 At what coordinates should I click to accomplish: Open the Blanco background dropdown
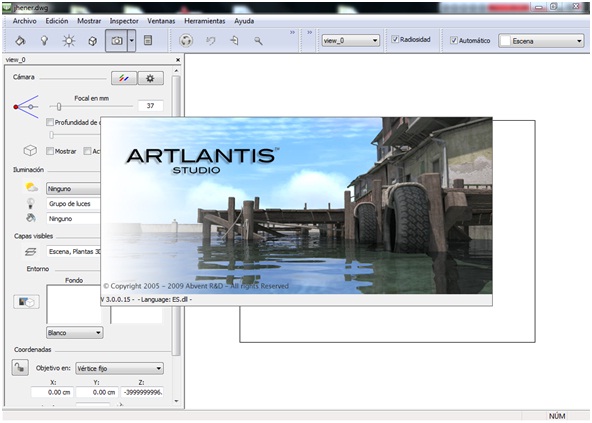click(74, 333)
